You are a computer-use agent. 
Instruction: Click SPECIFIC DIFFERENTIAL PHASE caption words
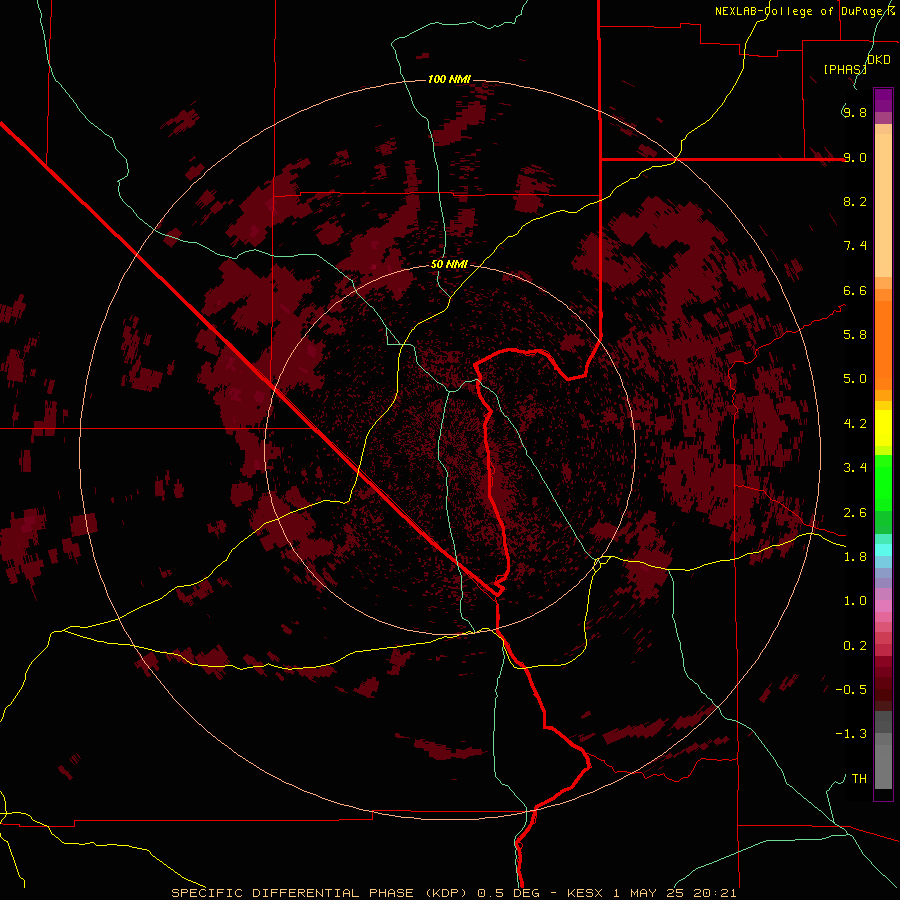coord(292,893)
